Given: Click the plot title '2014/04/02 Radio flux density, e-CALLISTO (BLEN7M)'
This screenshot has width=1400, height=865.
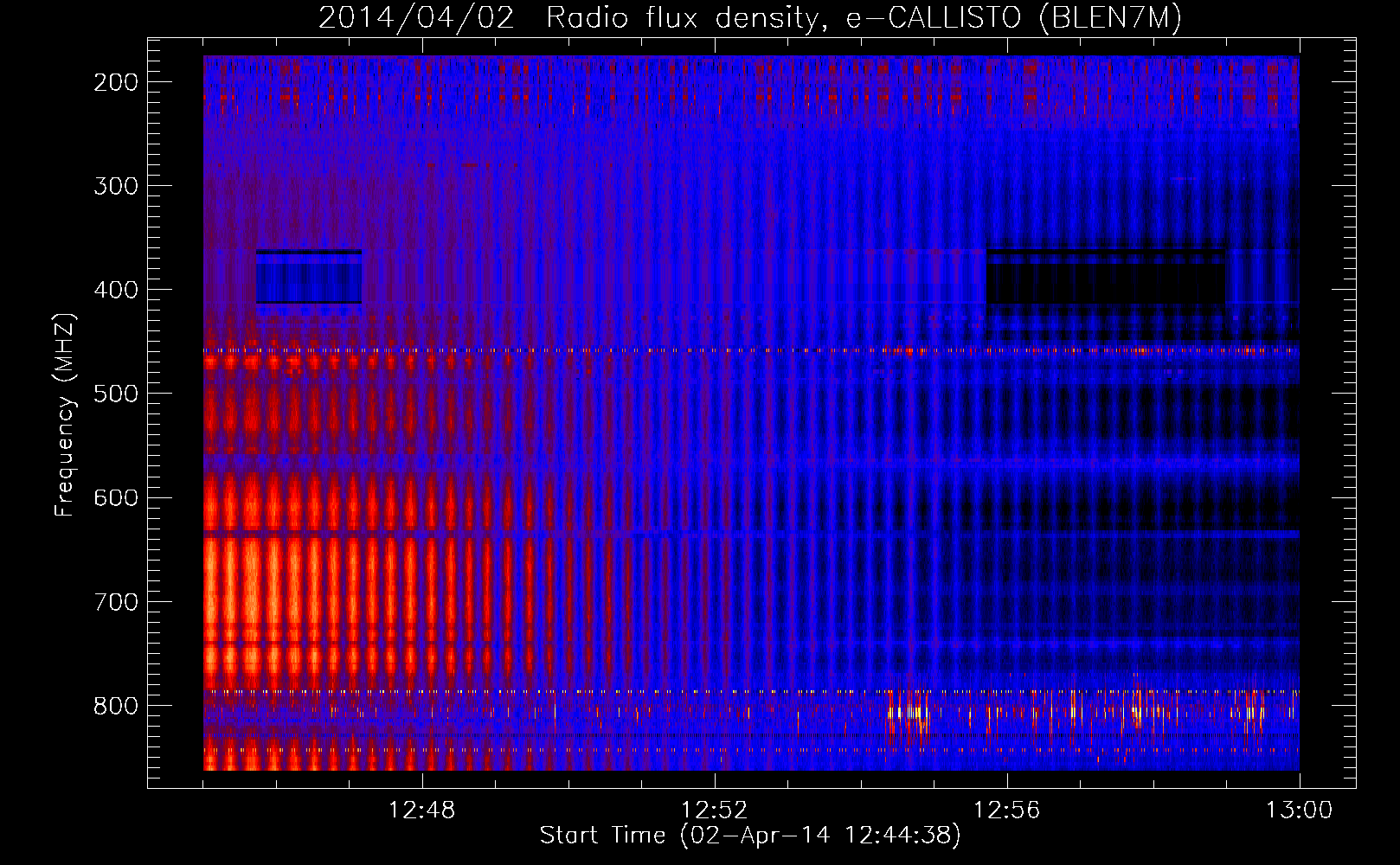Looking at the screenshot, I should (749, 18).
